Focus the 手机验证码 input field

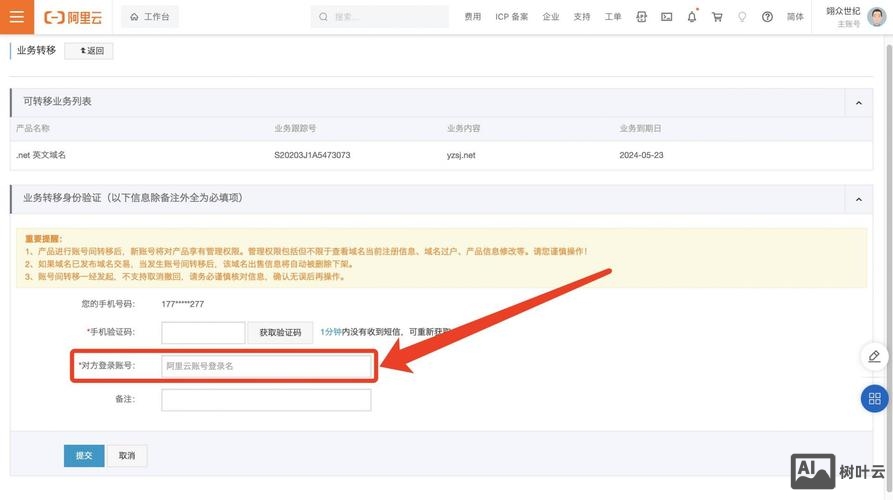[203, 333]
